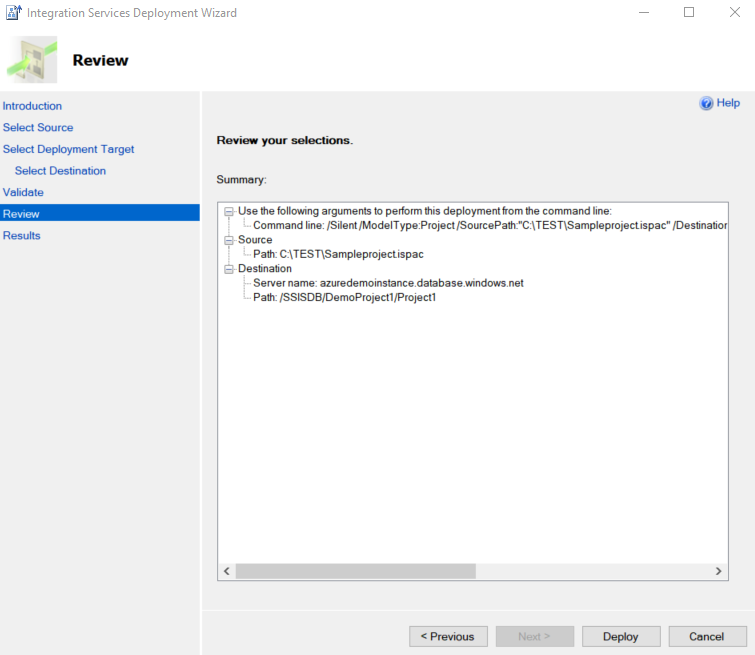The image size is (755, 655).
Task: Collapse the command line arguments node
Action: pyautogui.click(x=229, y=211)
